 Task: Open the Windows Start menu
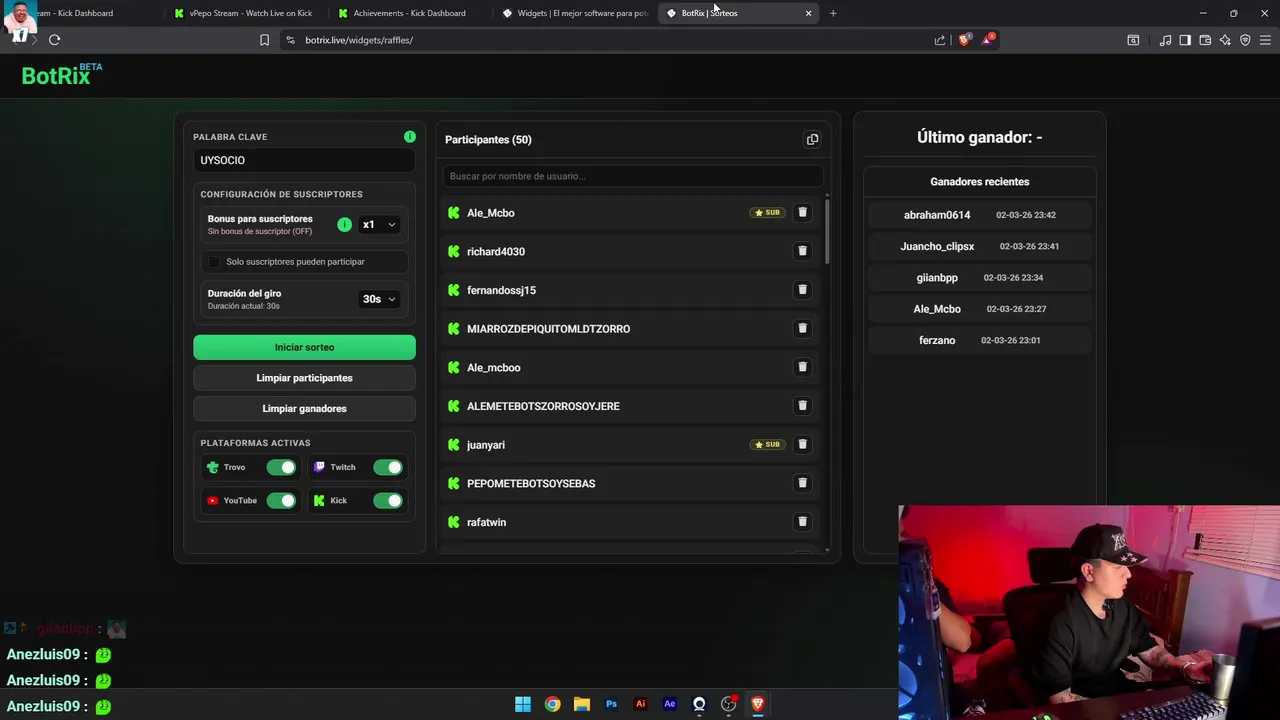(523, 704)
